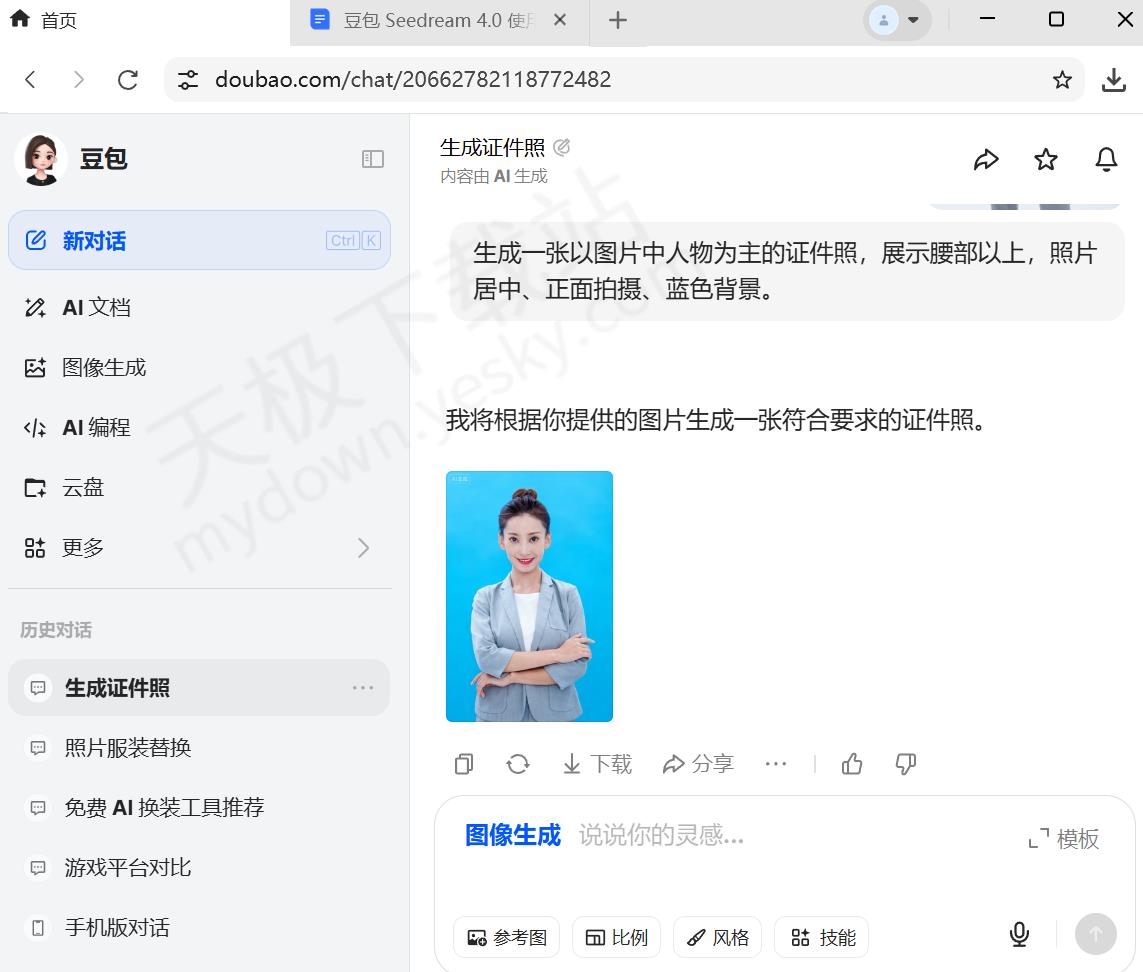Star this conversation as favorite
The height and width of the screenshot is (972, 1143).
[x=1046, y=160]
